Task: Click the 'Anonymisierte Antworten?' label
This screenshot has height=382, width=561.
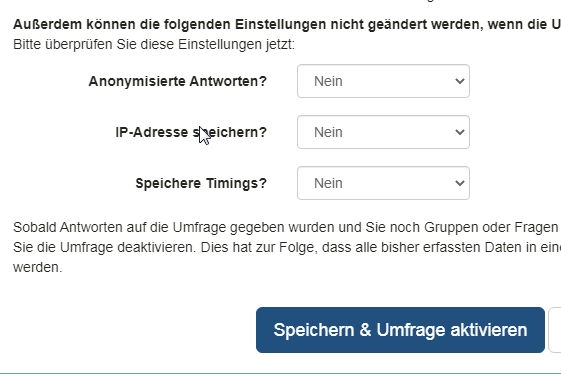Action: [178, 81]
